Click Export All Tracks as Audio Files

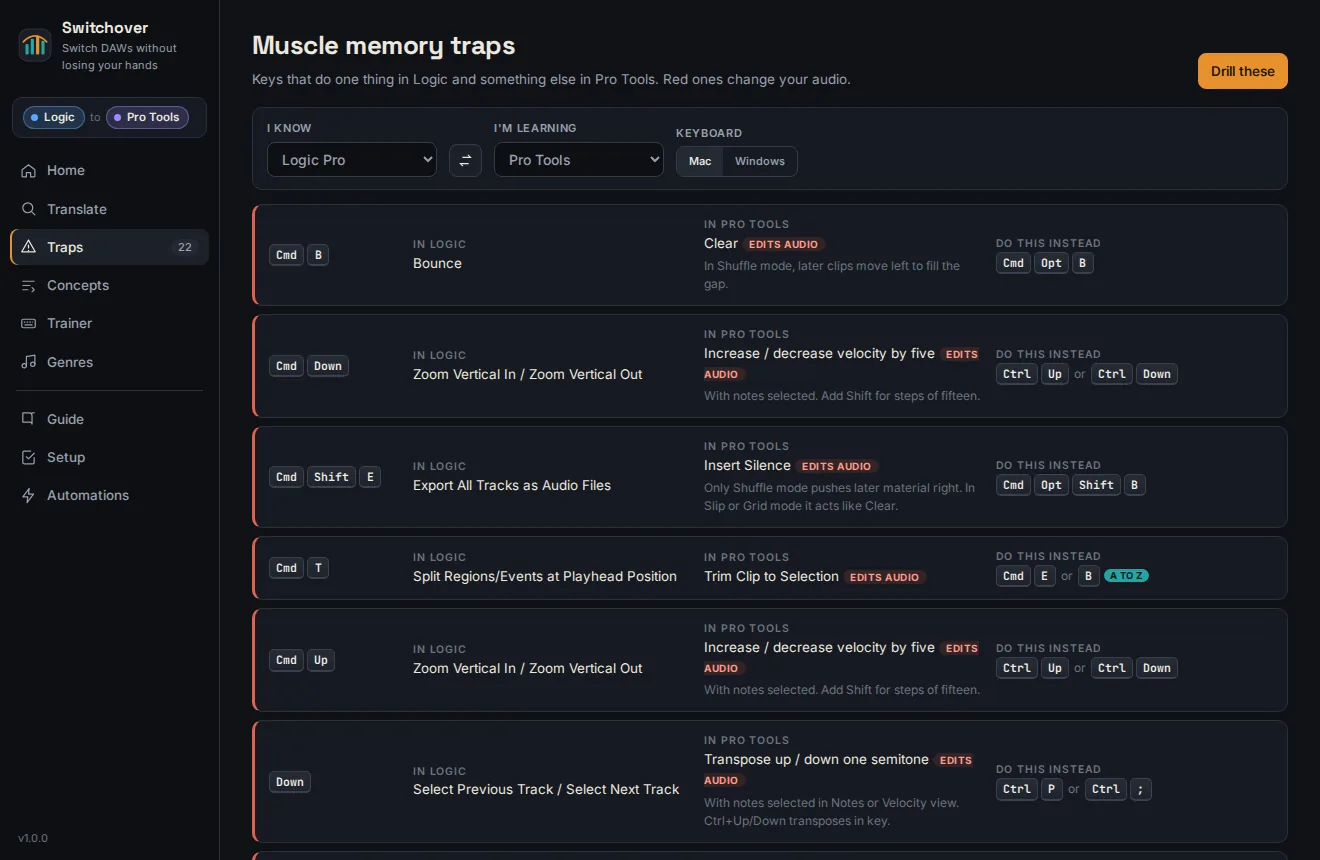click(512, 485)
